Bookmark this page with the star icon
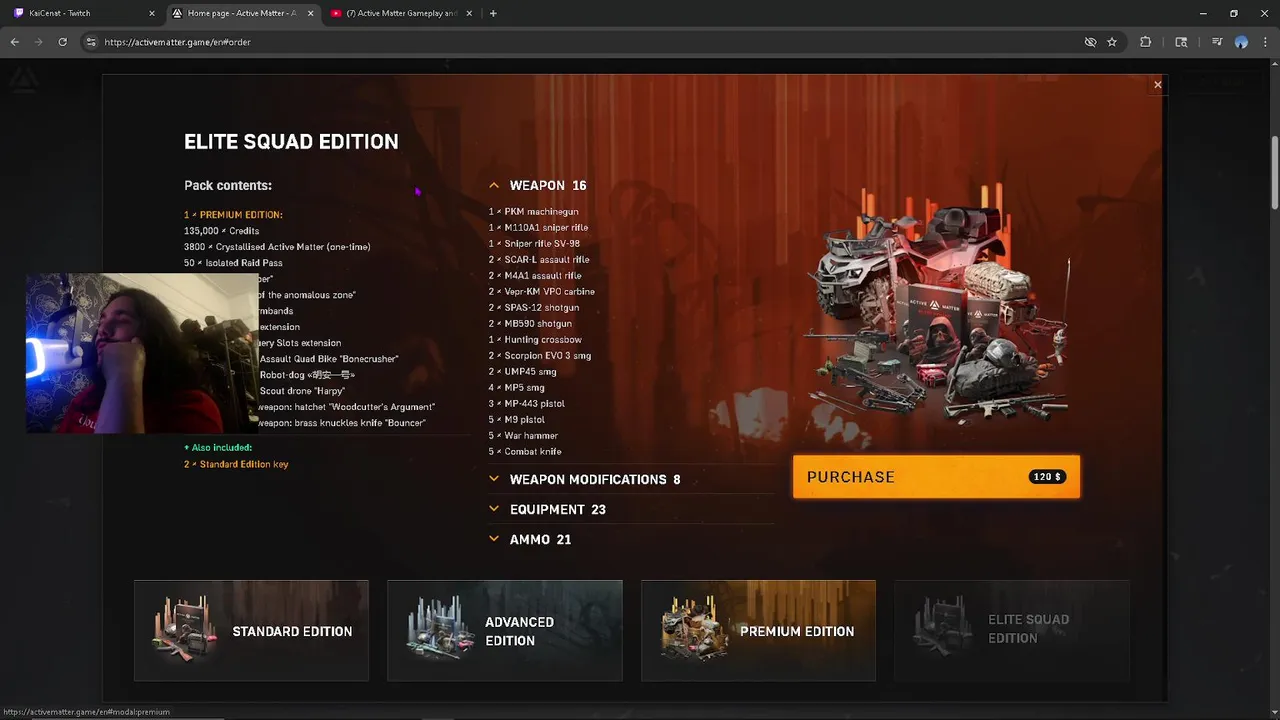This screenshot has height=720, width=1280. [1112, 42]
